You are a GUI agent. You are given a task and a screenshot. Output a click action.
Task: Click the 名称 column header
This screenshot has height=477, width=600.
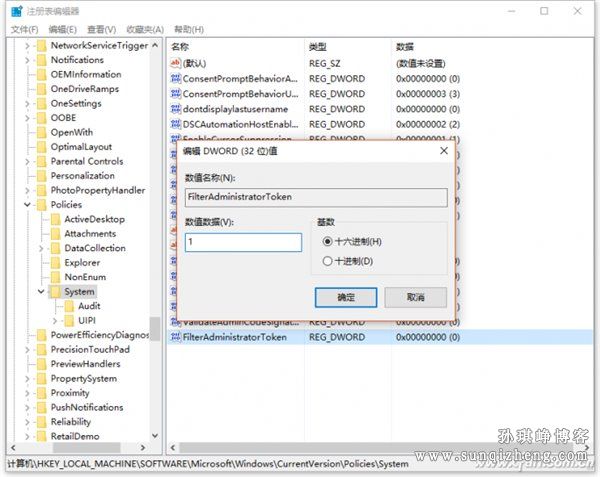click(180, 47)
